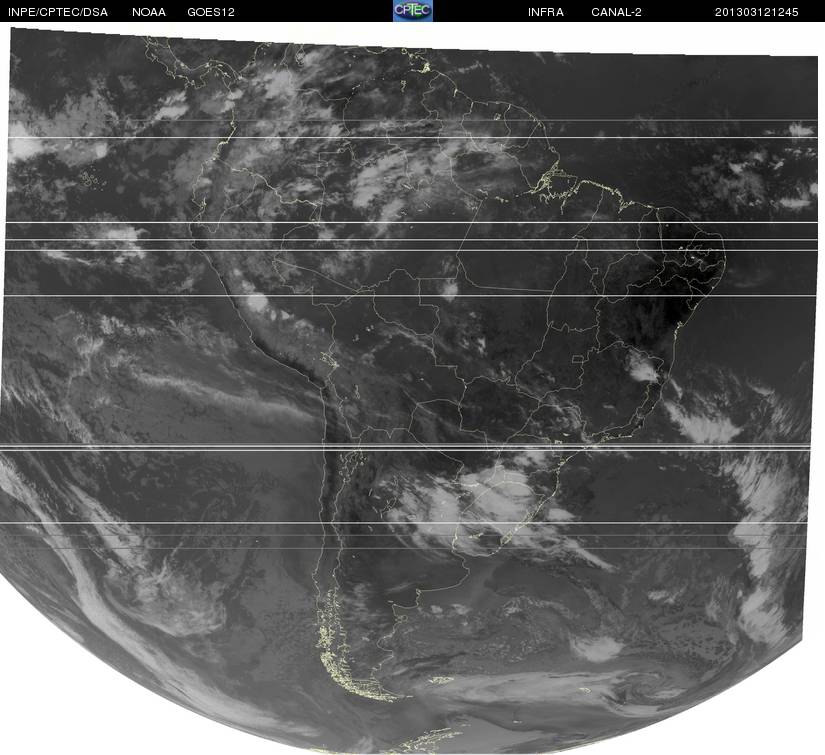Screen dimensions: 825x755
Task: Click the 201303121245 timestamp
Action: coord(757,12)
